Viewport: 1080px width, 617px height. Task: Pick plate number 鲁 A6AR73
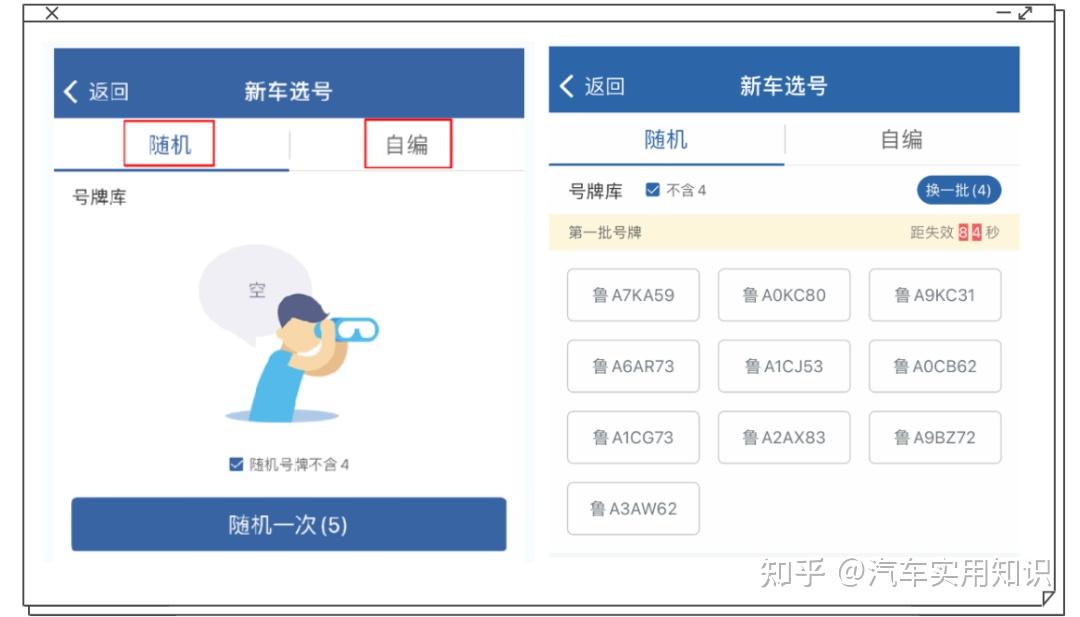[x=633, y=366]
